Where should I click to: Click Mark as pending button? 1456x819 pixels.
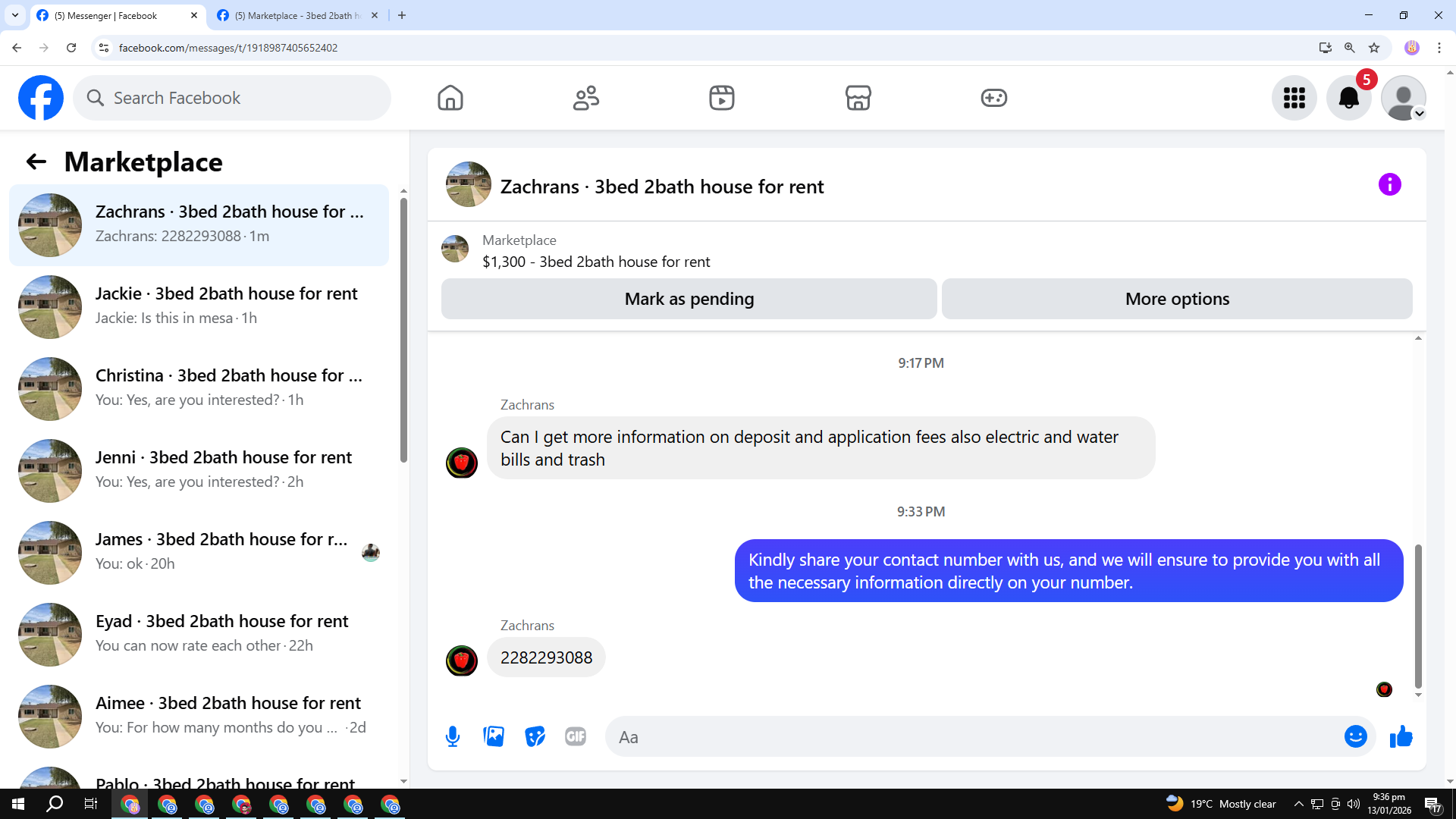[x=689, y=299]
